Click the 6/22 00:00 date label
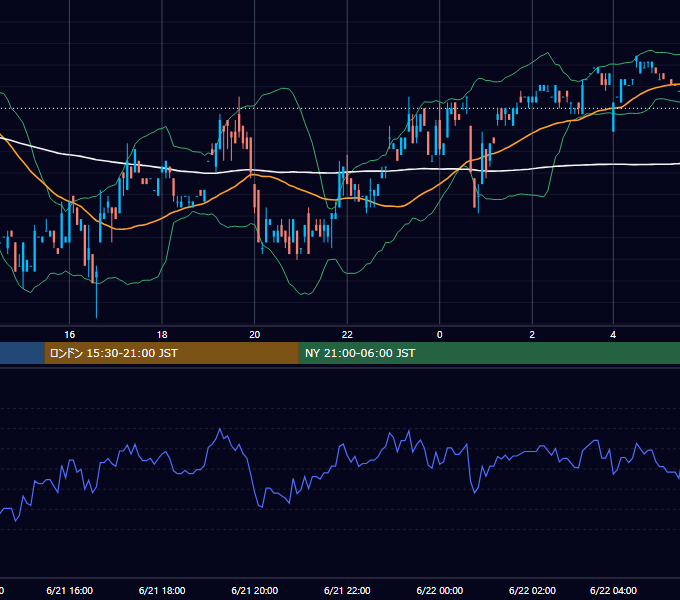This screenshot has height=600, width=680. [x=439, y=590]
